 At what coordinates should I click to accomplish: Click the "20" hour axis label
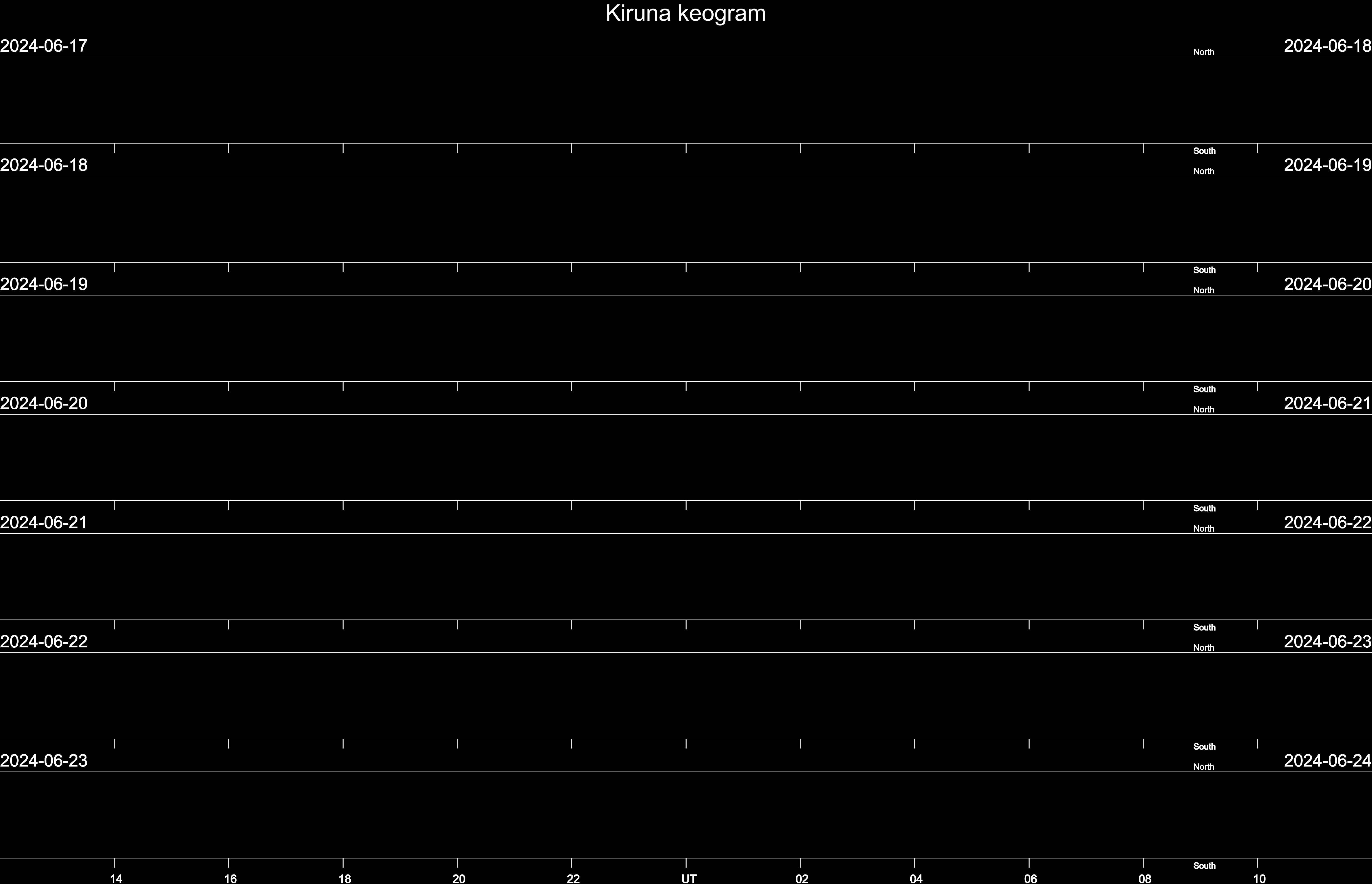pyautogui.click(x=459, y=878)
